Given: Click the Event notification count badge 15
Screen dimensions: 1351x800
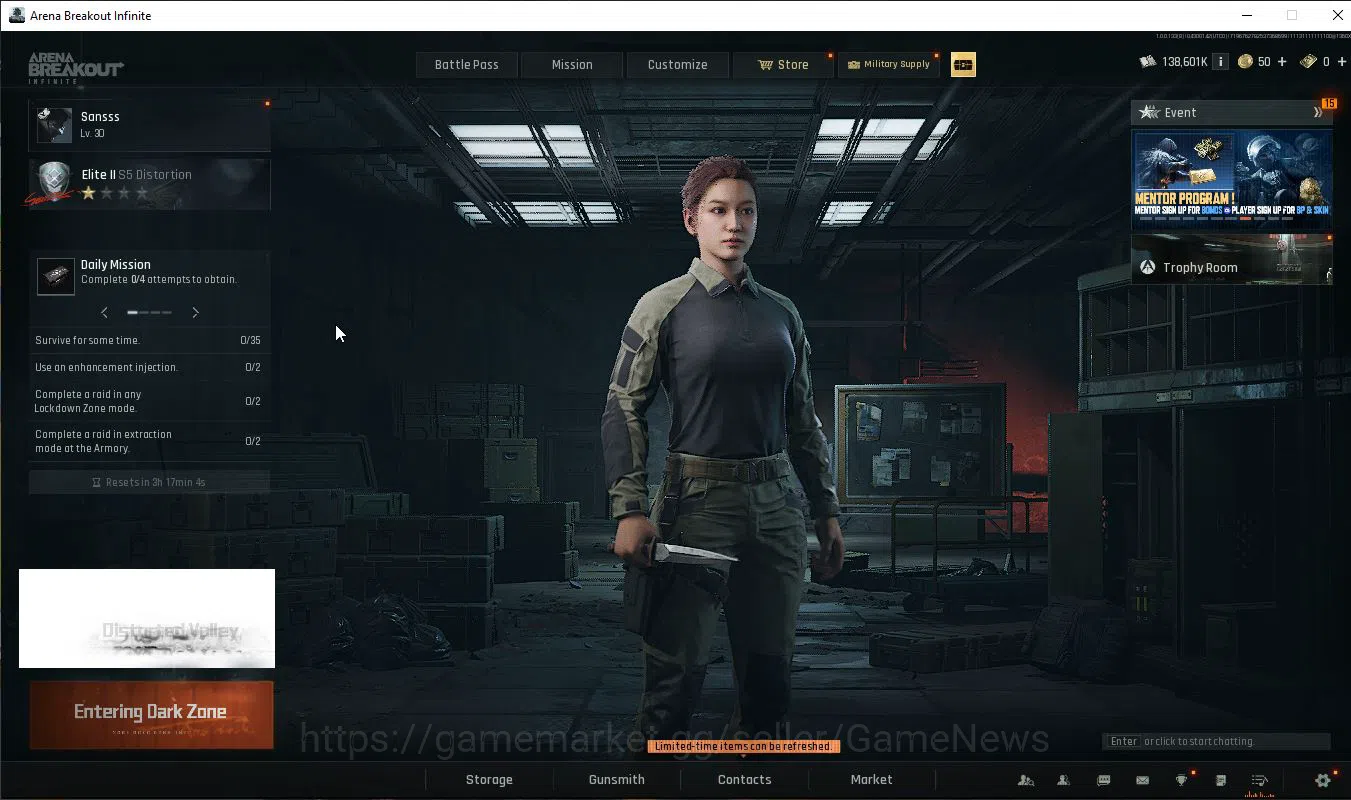Looking at the screenshot, I should [x=1329, y=103].
